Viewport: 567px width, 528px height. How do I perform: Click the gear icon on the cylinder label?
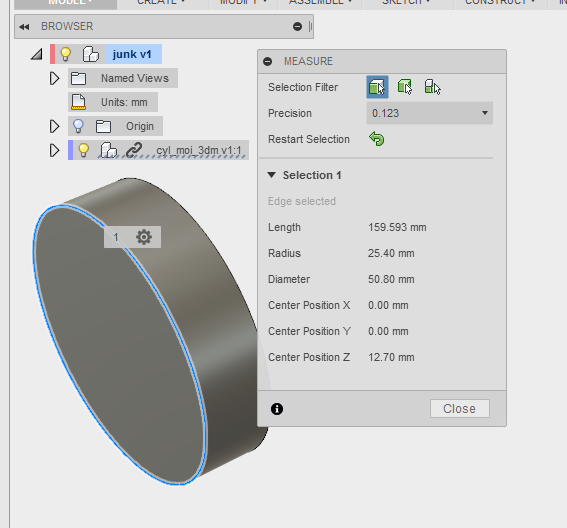144,237
